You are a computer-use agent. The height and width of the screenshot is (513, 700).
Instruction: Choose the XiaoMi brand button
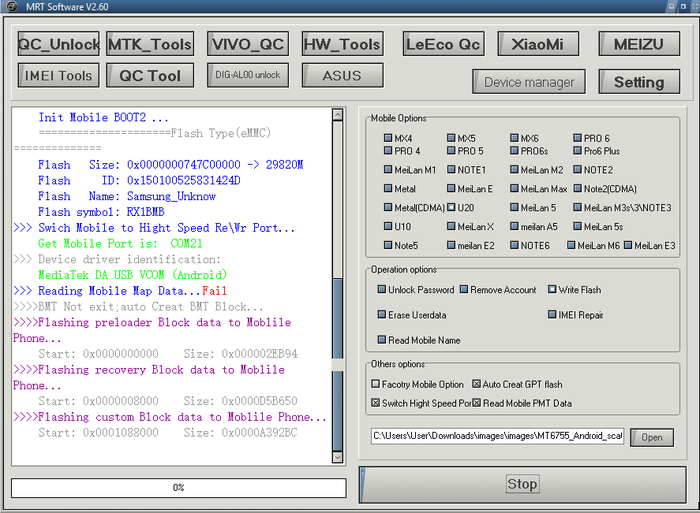[537, 44]
